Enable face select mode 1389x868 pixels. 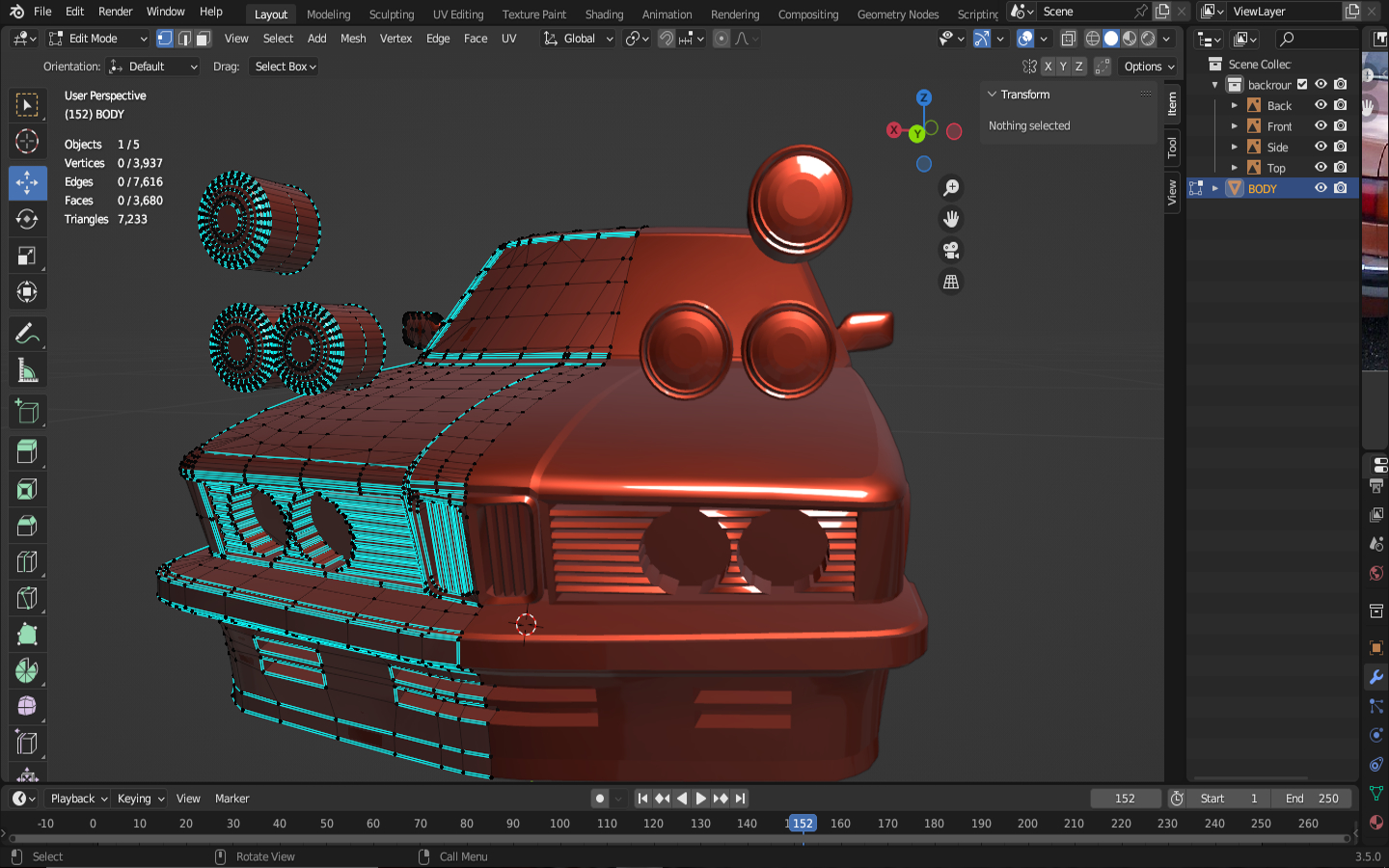pos(203,39)
